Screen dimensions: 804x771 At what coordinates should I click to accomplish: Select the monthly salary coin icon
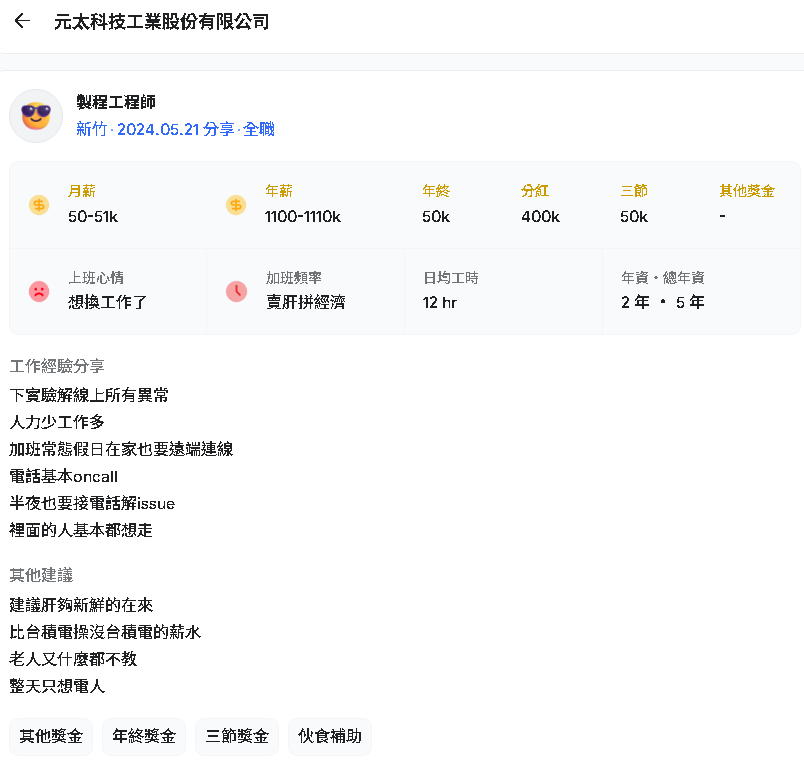39,205
